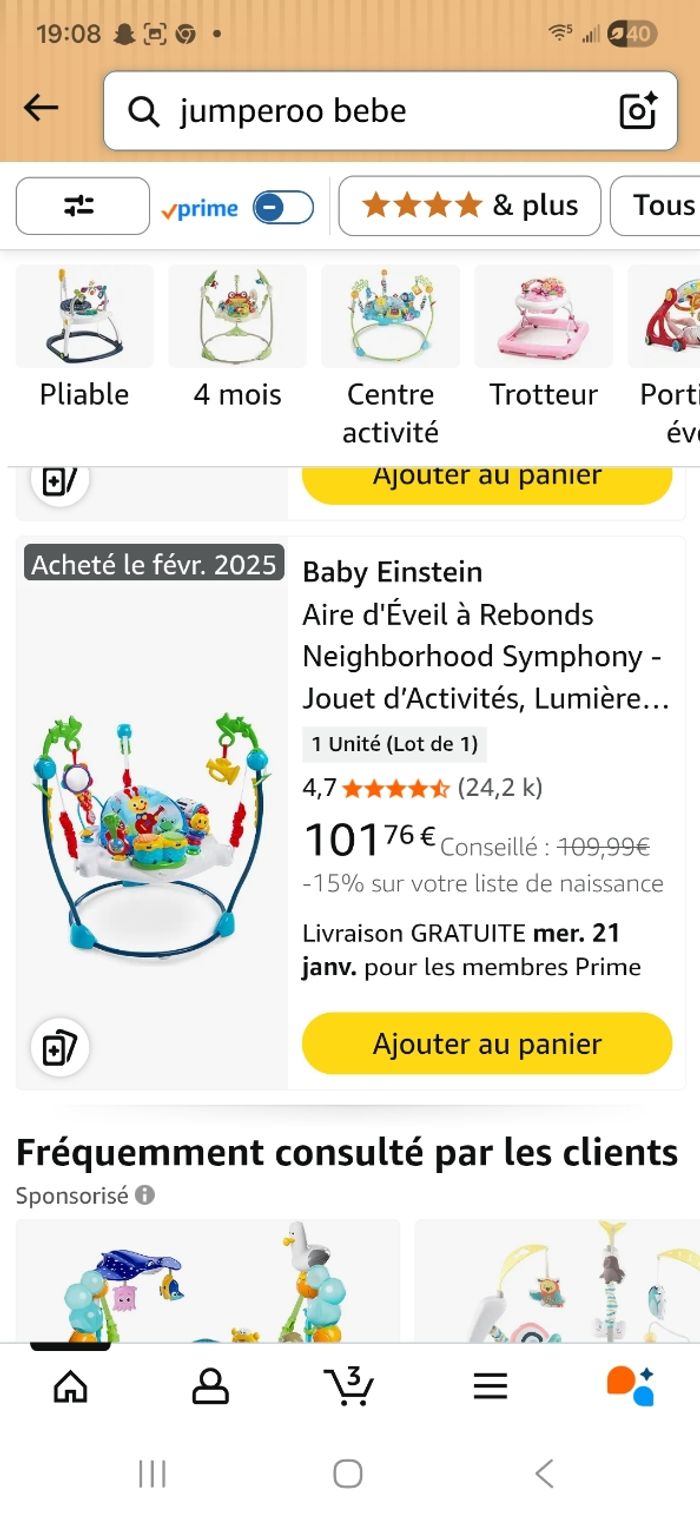This screenshot has width=700, height=1517.
Task: Toggle the Prime filter switch
Action: pyautogui.click(x=283, y=207)
